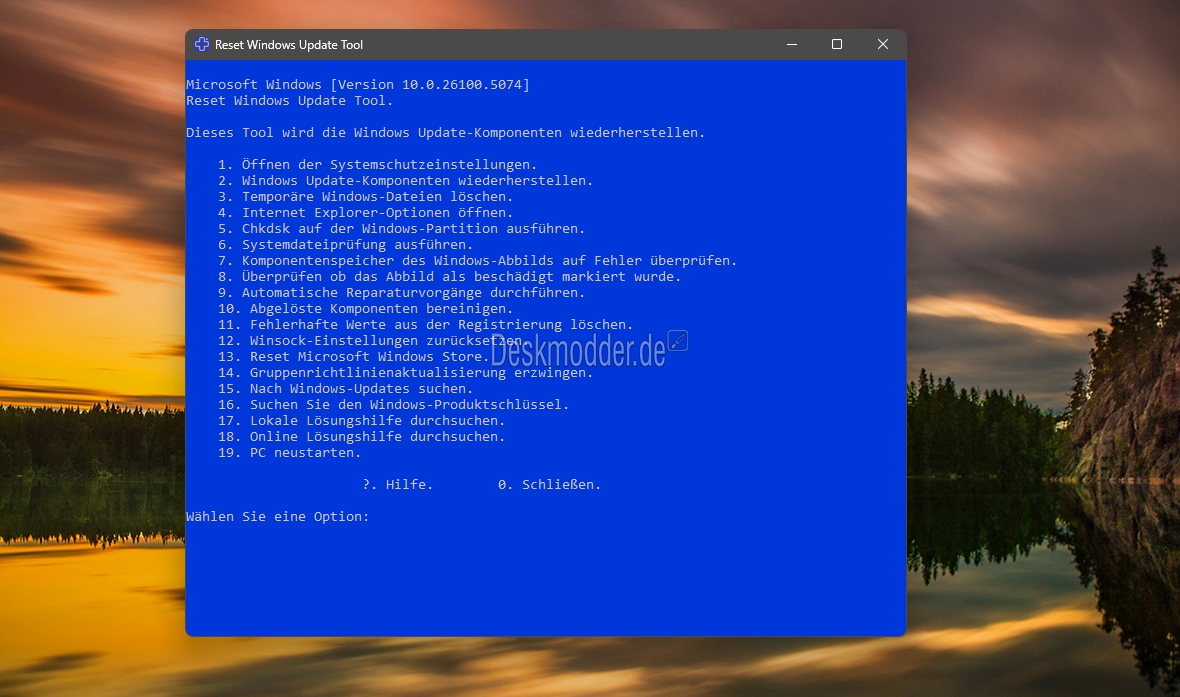
Task: Click option 12 Winsock-Einstellungen zurücksetzen
Action: tap(372, 340)
